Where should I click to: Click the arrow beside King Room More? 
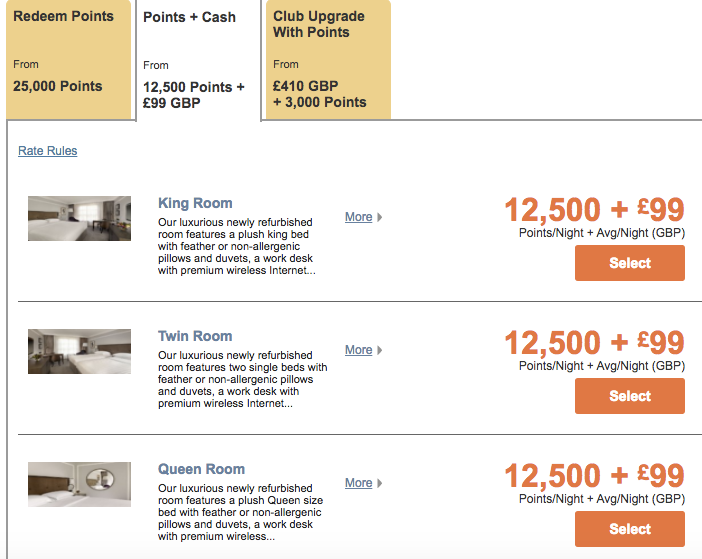click(380, 217)
